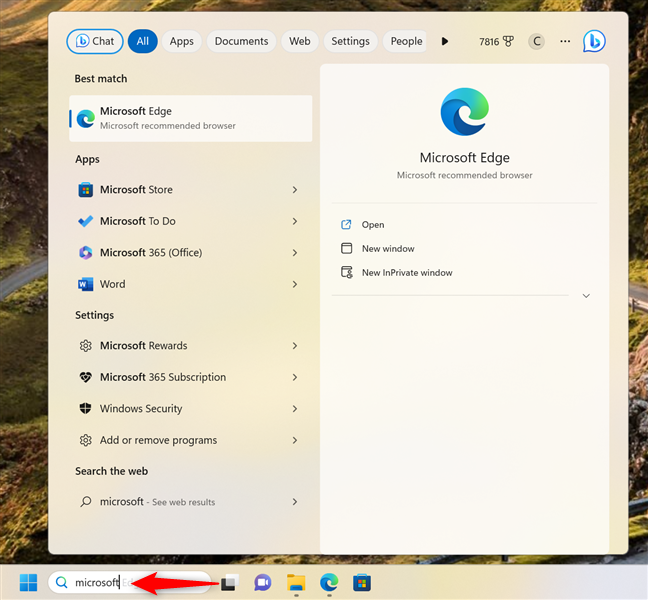Click the web search magnifier icon
This screenshot has height=600, width=648.
point(86,502)
